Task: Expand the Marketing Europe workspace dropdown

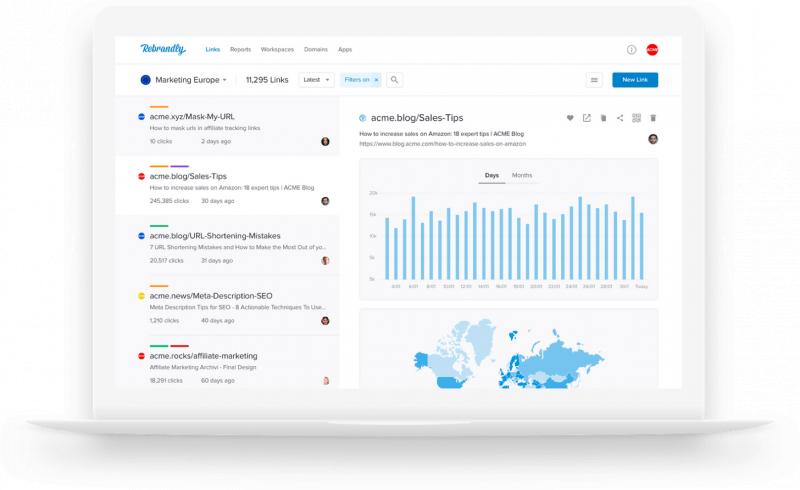Action: (x=191, y=80)
